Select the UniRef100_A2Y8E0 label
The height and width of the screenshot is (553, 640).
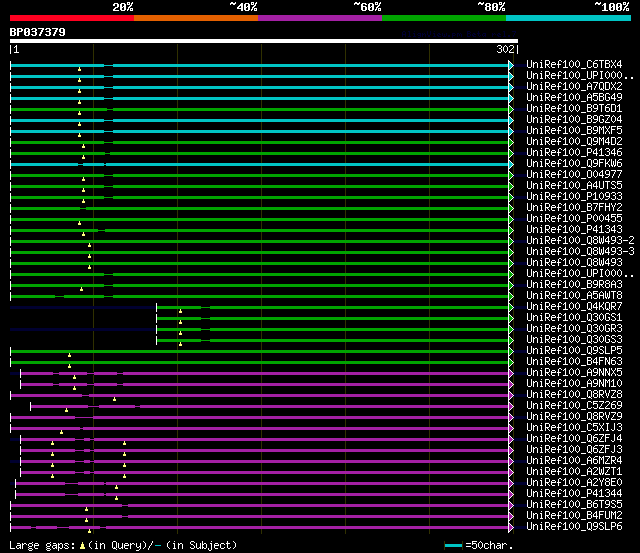tap(574, 483)
